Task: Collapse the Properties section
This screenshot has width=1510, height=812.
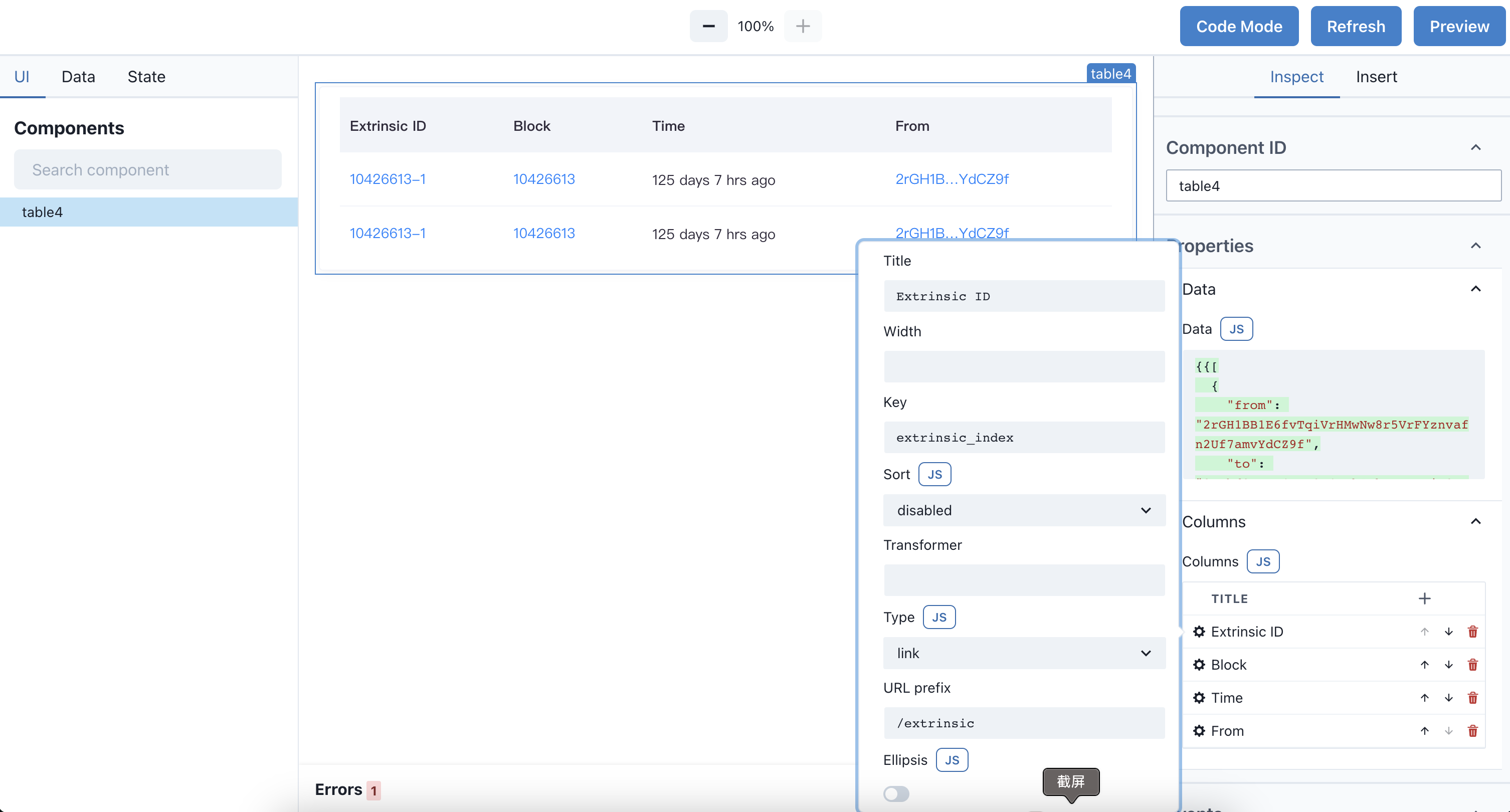Action: click(x=1475, y=246)
